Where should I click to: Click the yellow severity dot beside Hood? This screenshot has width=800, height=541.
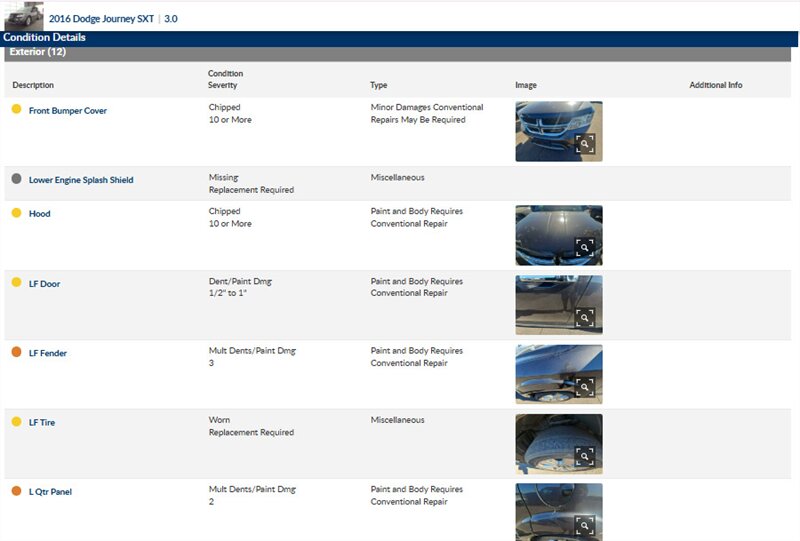[16, 212]
